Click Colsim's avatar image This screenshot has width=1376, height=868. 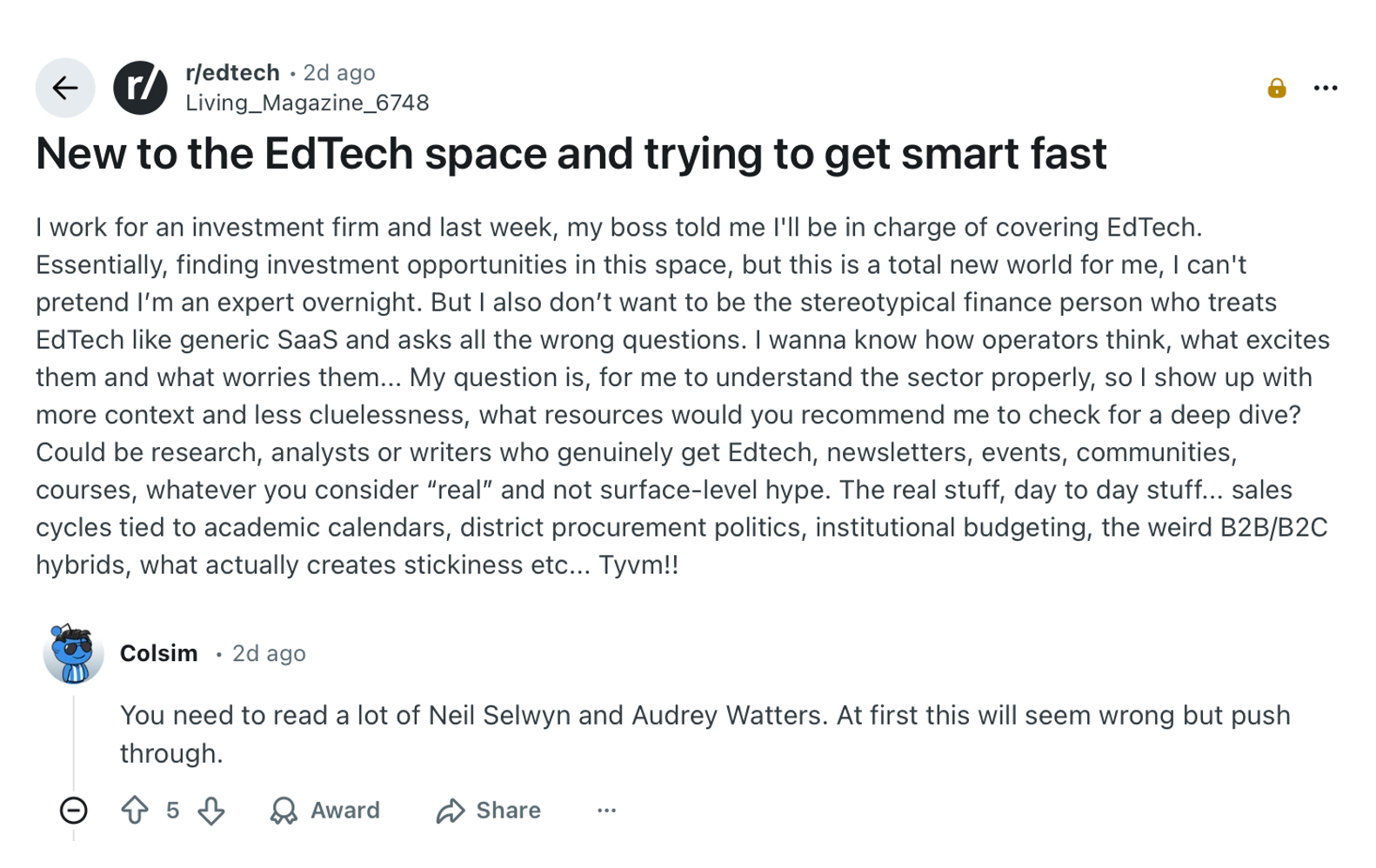tap(73, 653)
